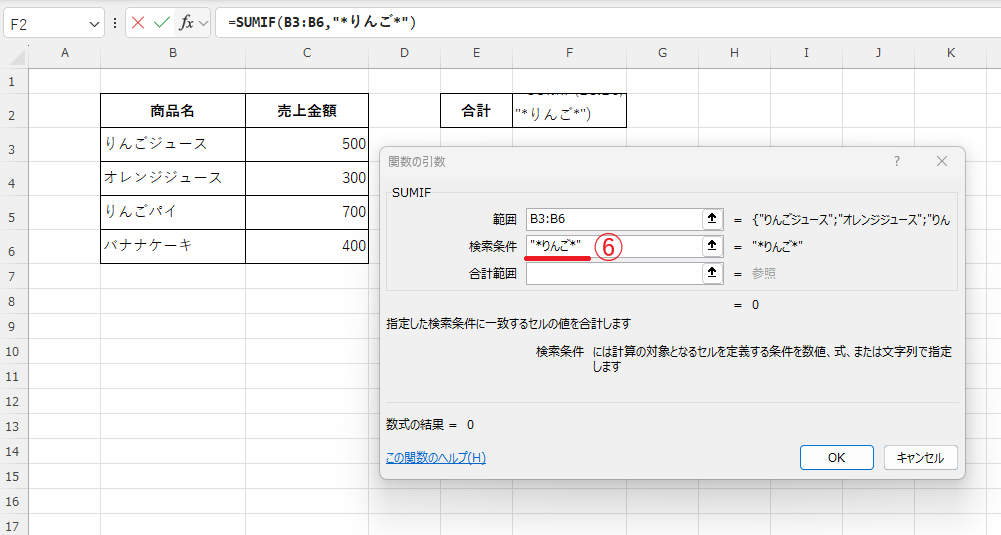Click the オレンジジュース cell

pos(173,178)
